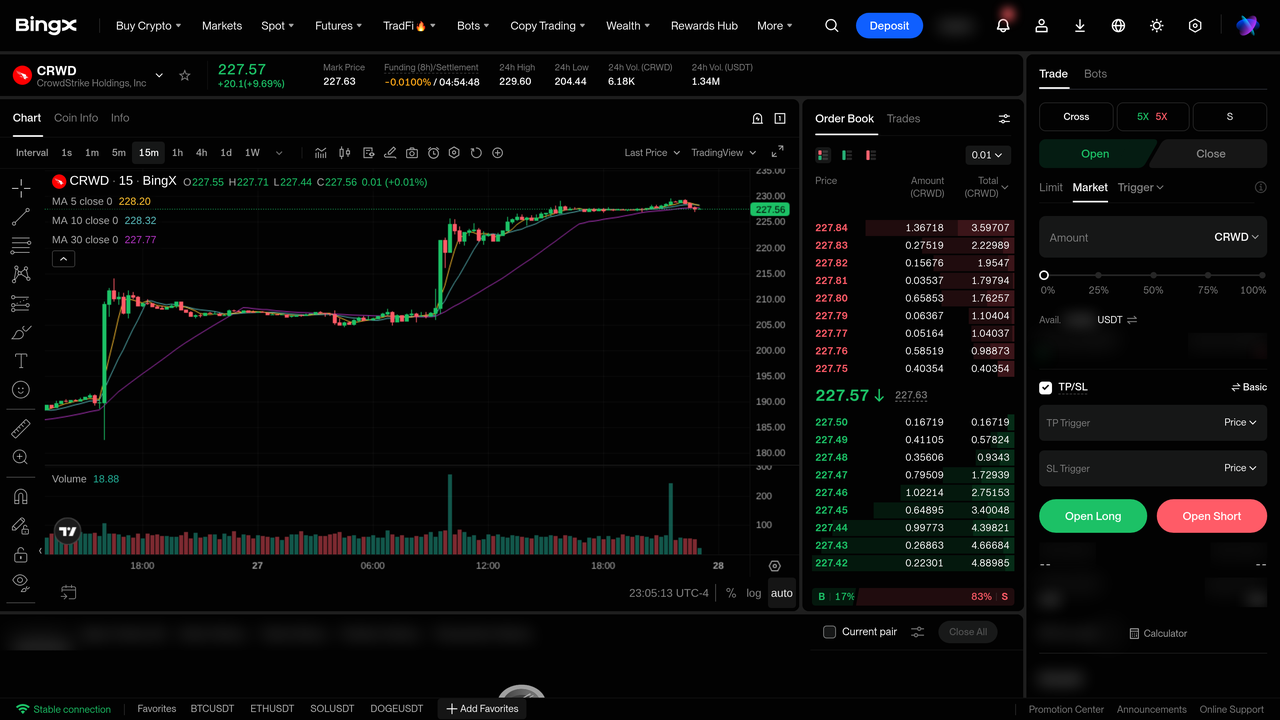Select the text annotation tool
The image size is (1280, 720).
pyautogui.click(x=21, y=361)
